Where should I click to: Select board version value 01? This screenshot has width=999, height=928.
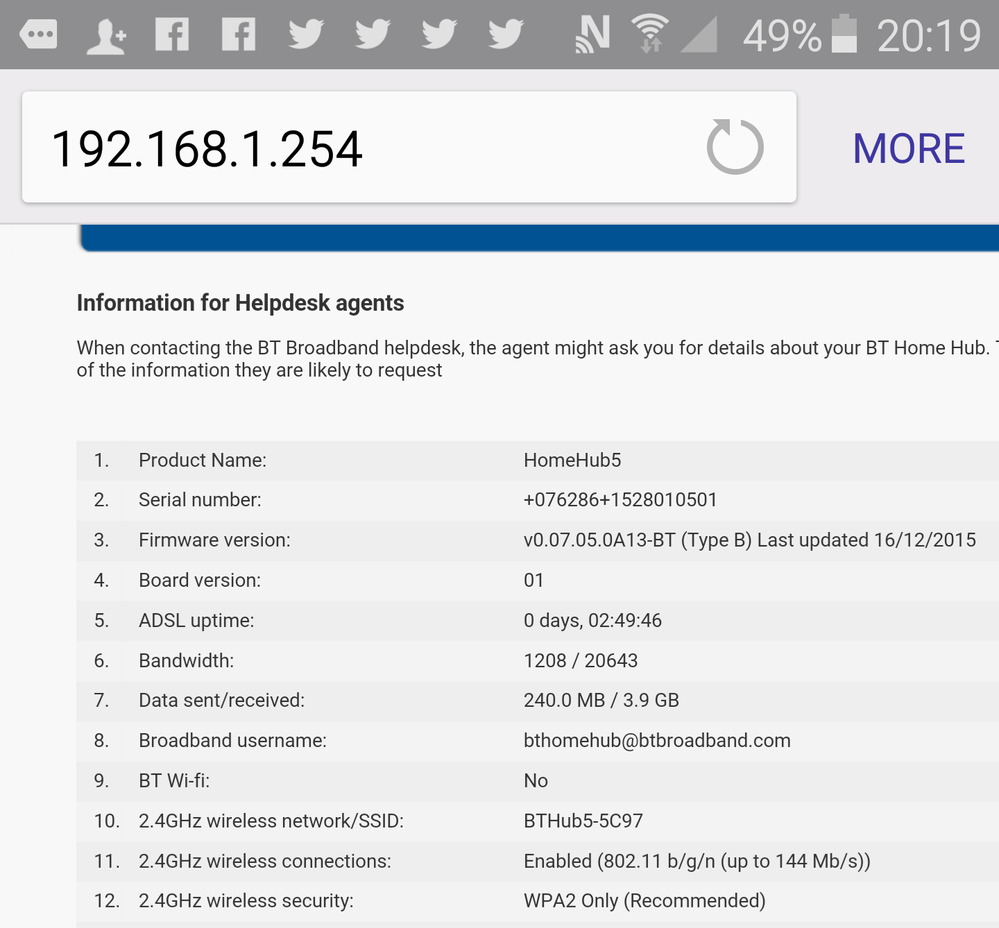(x=534, y=580)
